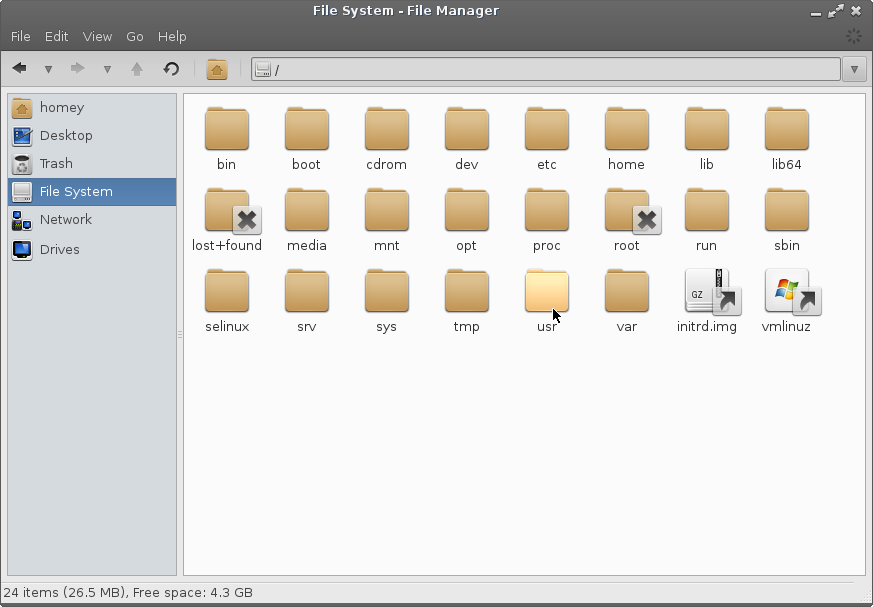Click the side pane resize handle
The height and width of the screenshot is (607, 873).
[x=180, y=335]
